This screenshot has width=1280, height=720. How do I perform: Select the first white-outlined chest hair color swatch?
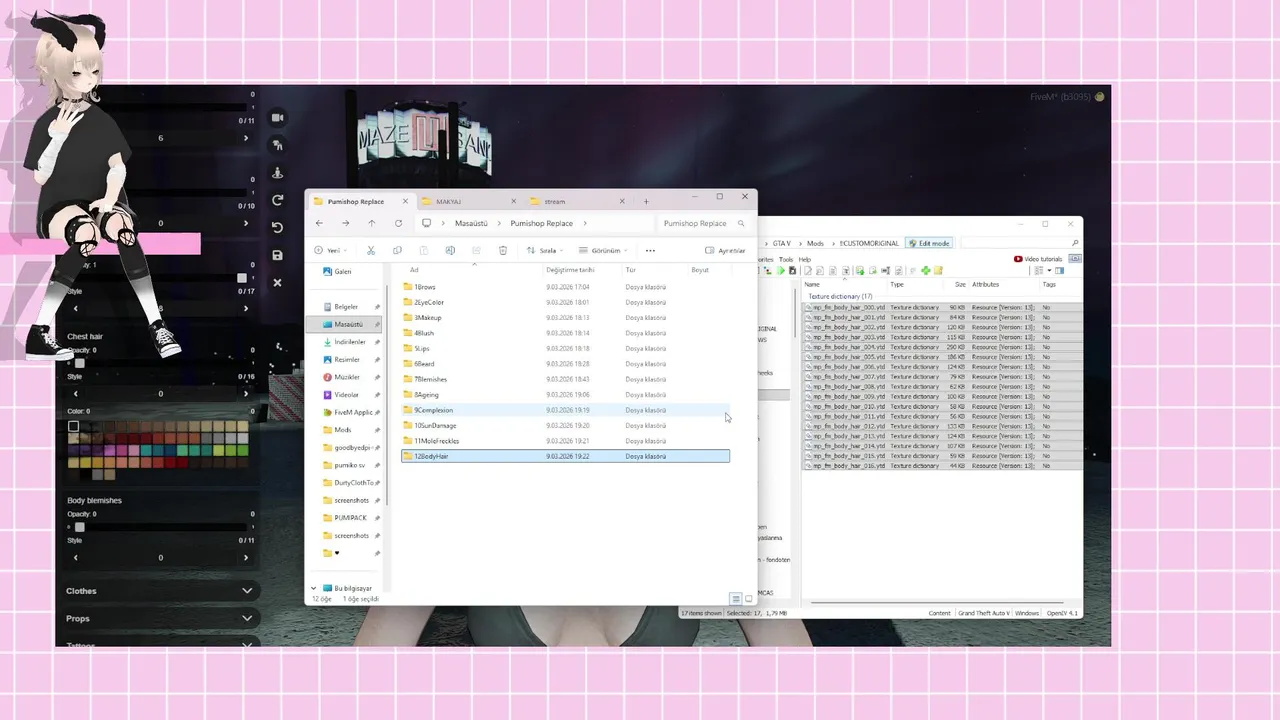tap(73, 427)
